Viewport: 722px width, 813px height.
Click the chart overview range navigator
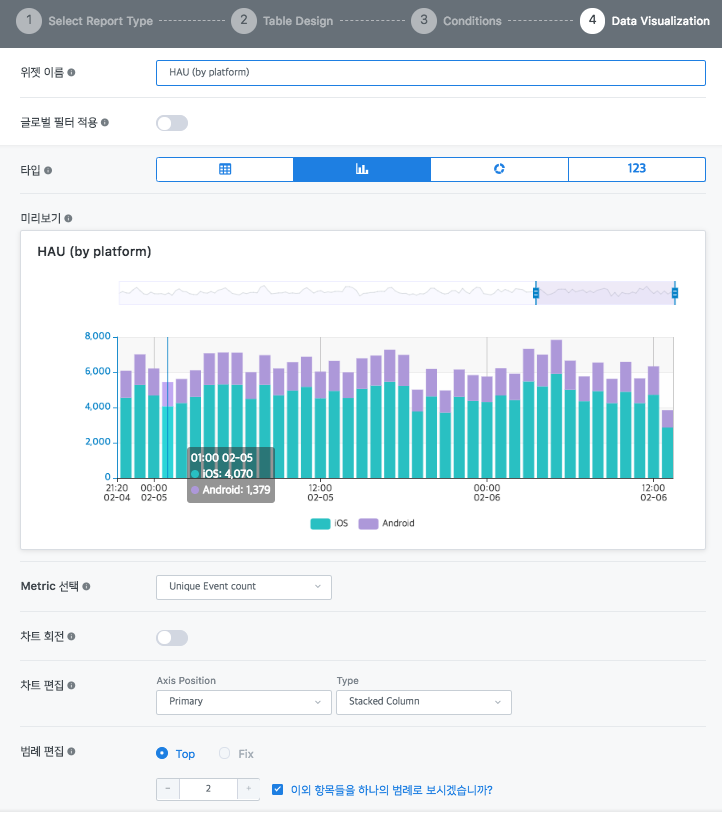tap(397, 293)
